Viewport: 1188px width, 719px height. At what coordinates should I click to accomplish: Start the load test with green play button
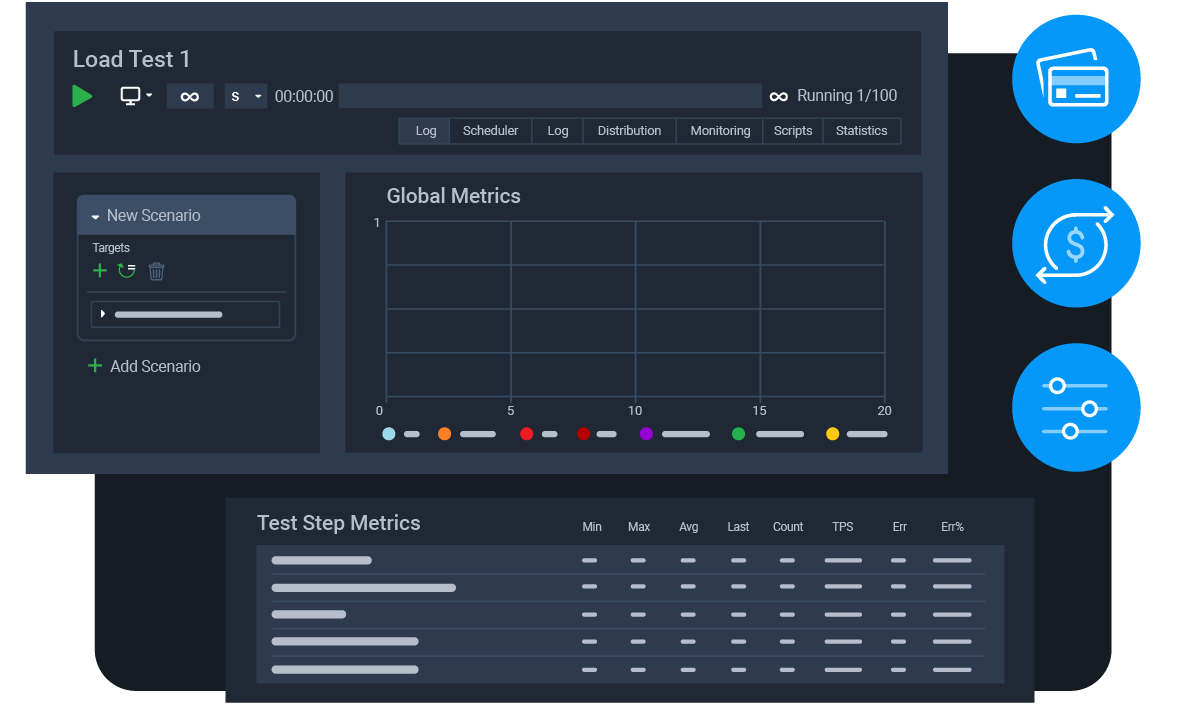(x=82, y=96)
